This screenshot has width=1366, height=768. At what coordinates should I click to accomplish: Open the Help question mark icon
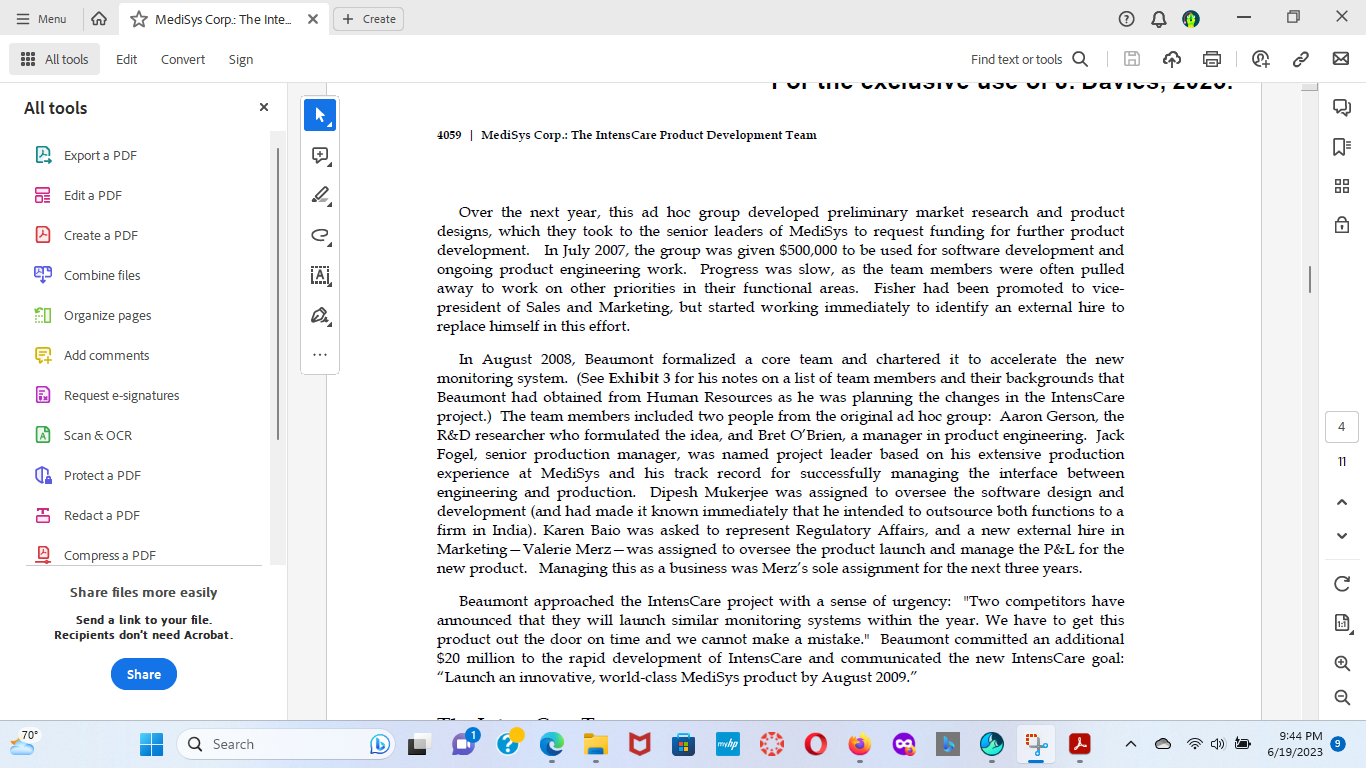click(1127, 19)
